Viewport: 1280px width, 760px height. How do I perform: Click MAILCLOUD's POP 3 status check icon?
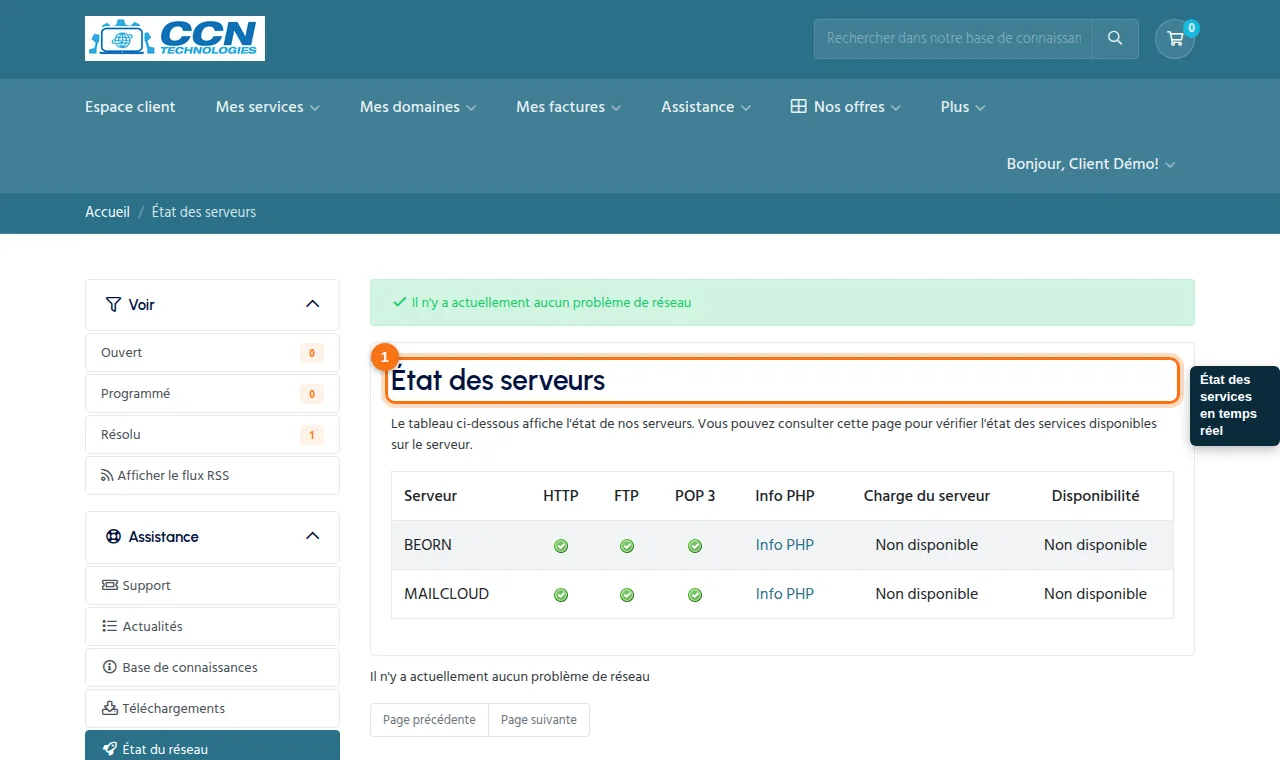[695, 595]
